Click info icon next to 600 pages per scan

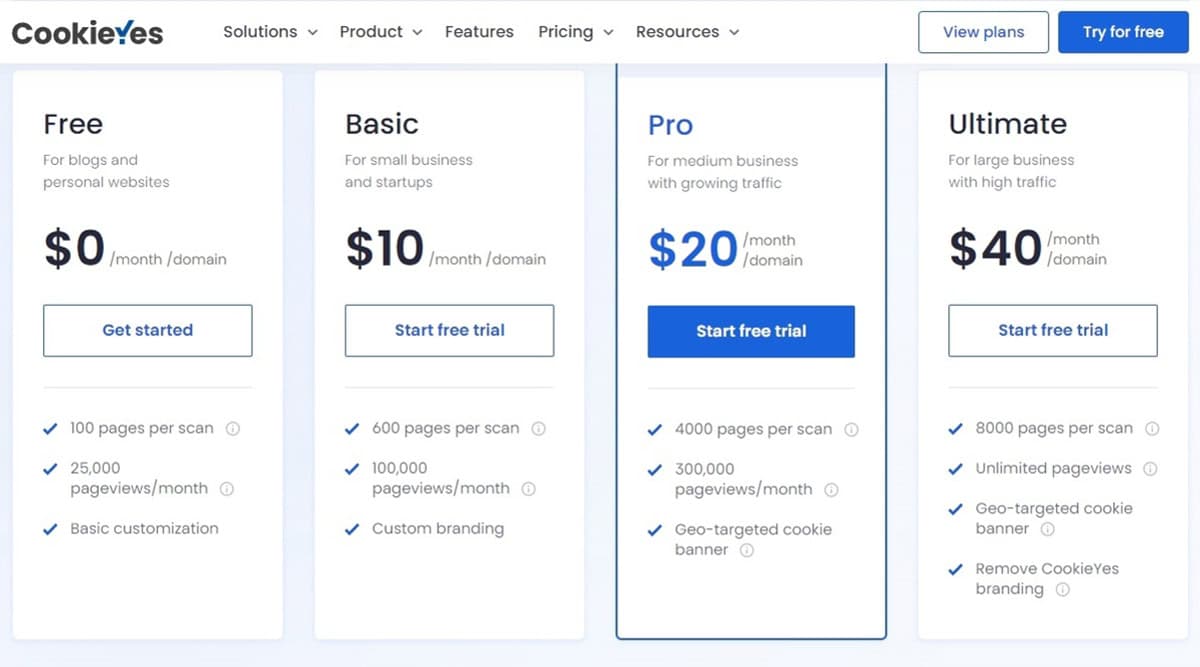point(538,429)
